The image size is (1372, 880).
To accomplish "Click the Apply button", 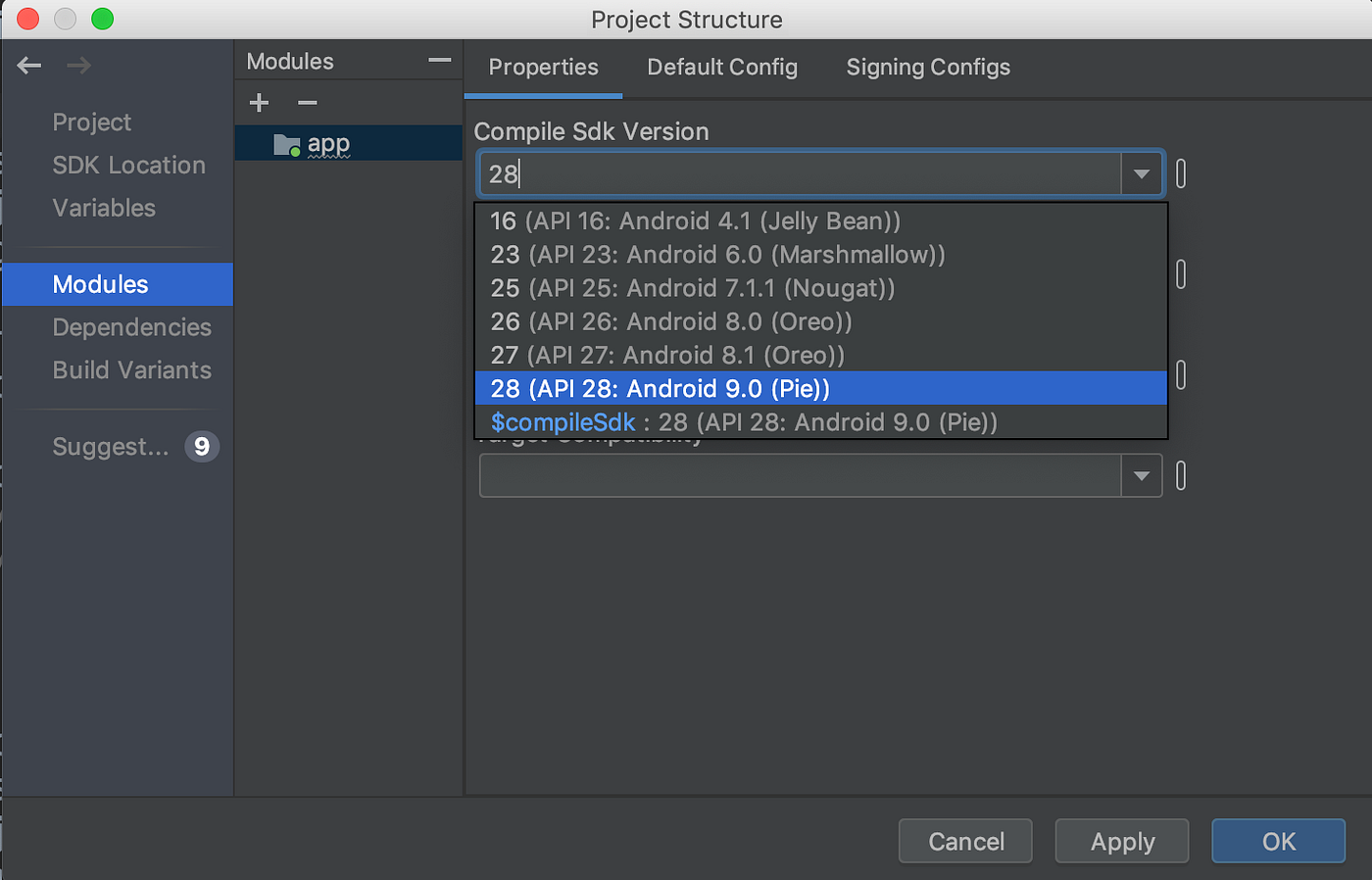I will 1121,841.
